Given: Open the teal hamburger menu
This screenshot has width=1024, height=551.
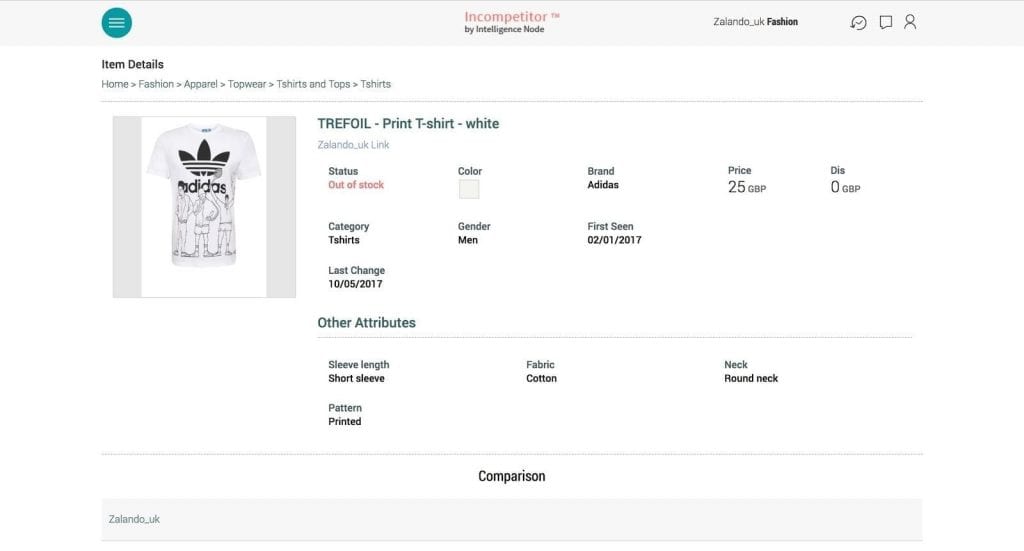Looking at the screenshot, I should point(116,22).
